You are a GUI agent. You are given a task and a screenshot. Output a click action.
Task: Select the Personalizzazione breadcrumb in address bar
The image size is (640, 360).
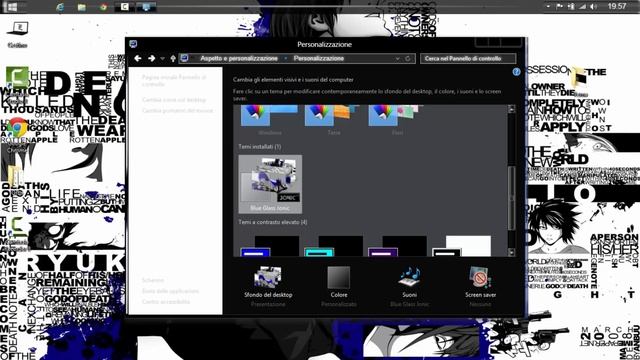coord(318,58)
